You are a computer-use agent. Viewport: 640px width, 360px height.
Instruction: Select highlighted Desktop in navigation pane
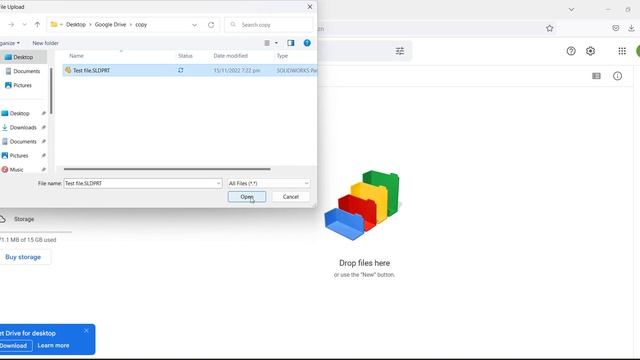click(x=23, y=57)
